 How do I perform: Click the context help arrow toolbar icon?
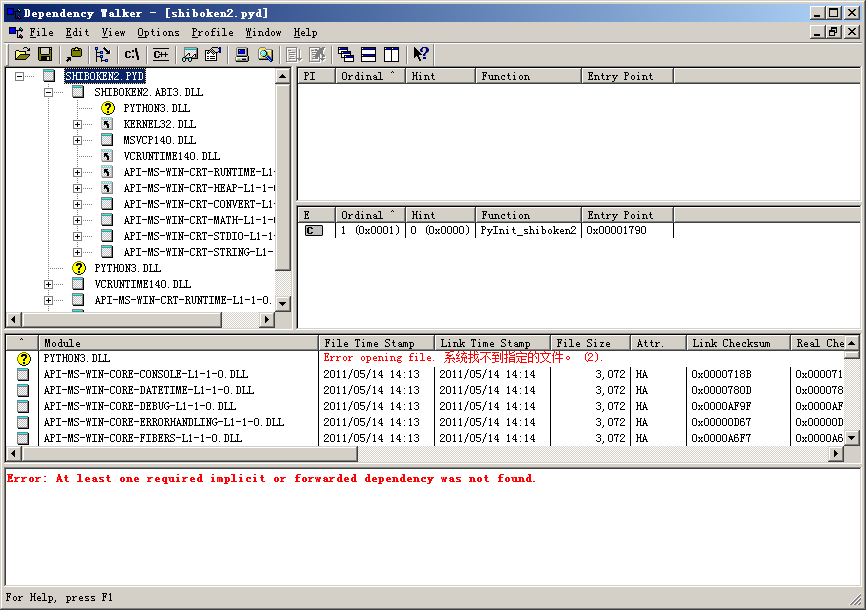419,54
